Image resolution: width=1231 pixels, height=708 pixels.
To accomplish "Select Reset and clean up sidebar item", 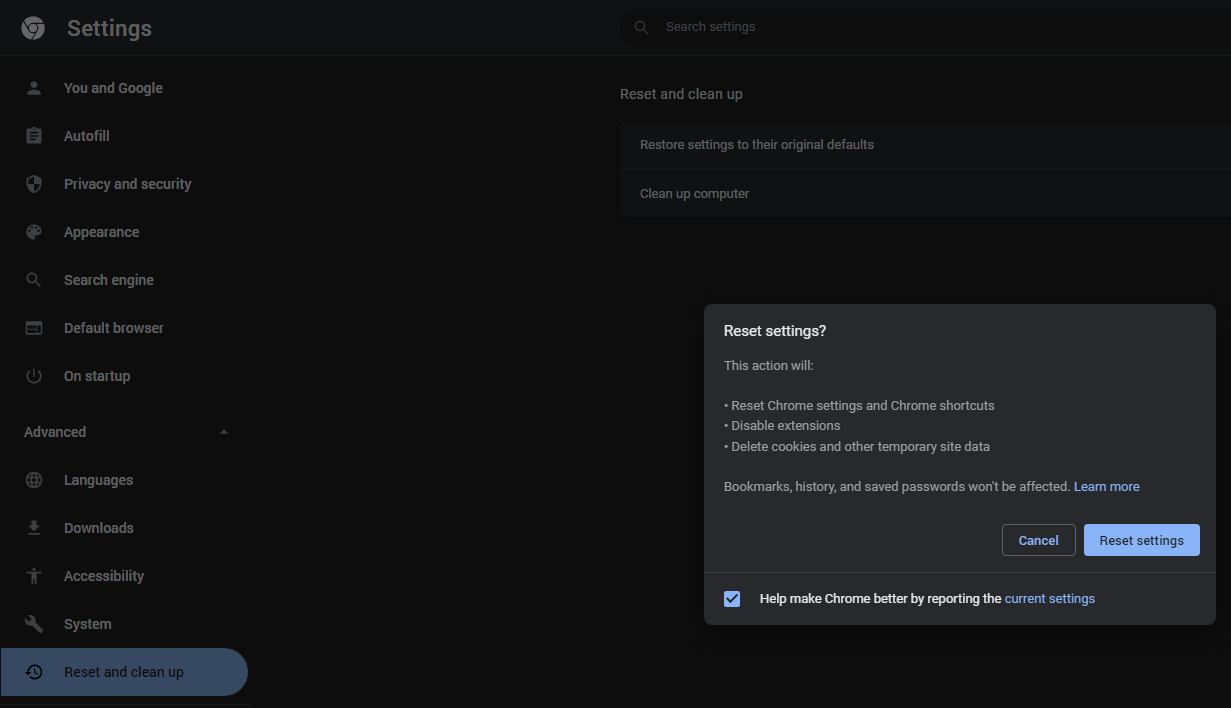I will click(124, 672).
